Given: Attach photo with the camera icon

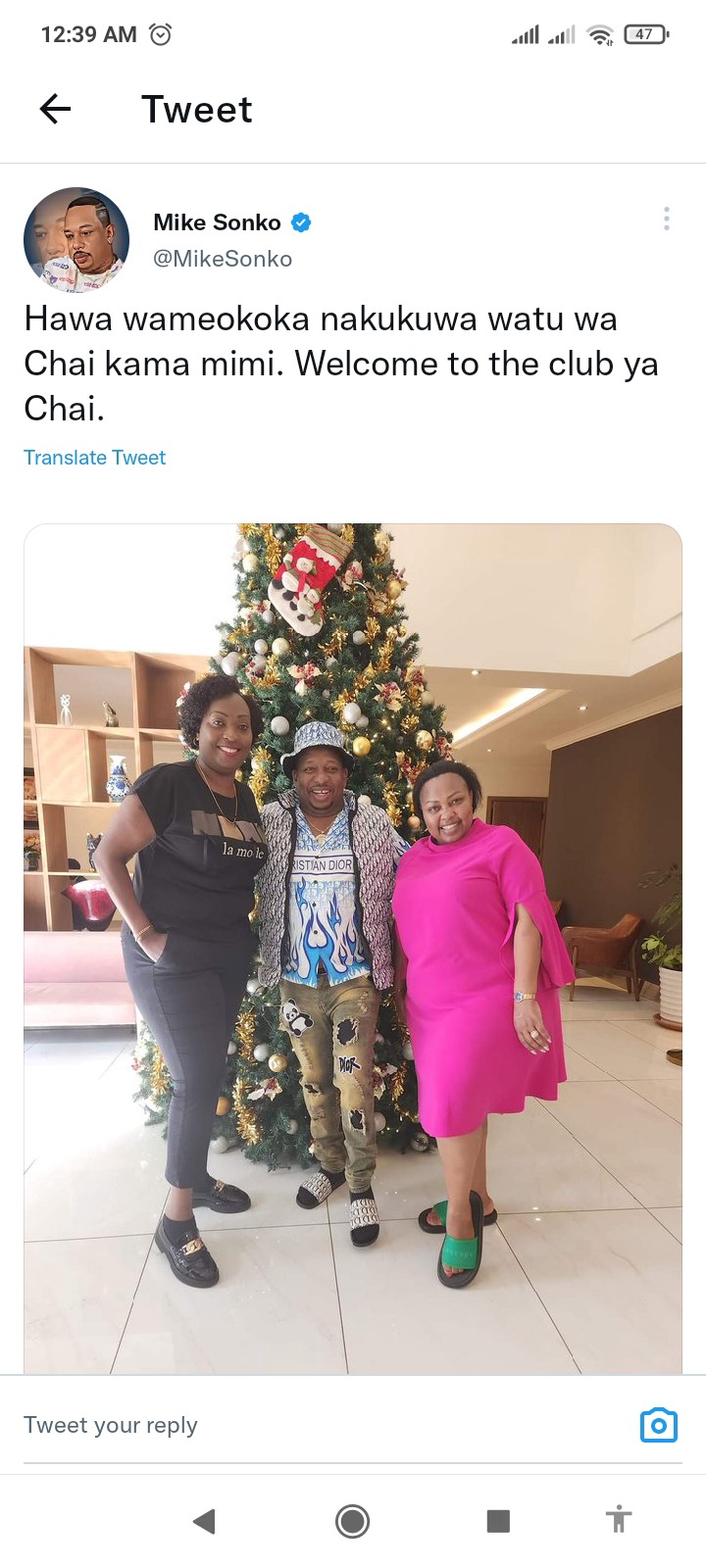Looking at the screenshot, I should pyautogui.click(x=658, y=1425).
